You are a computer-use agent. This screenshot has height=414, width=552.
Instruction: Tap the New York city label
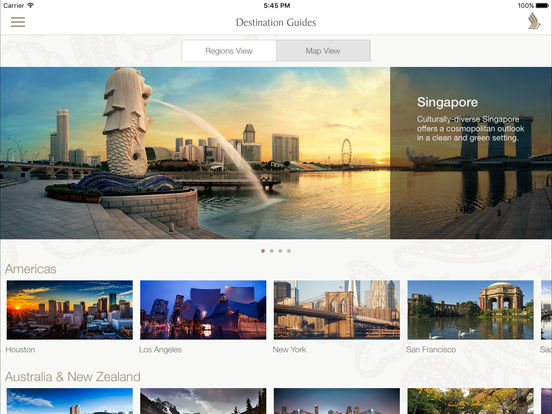coord(289,350)
